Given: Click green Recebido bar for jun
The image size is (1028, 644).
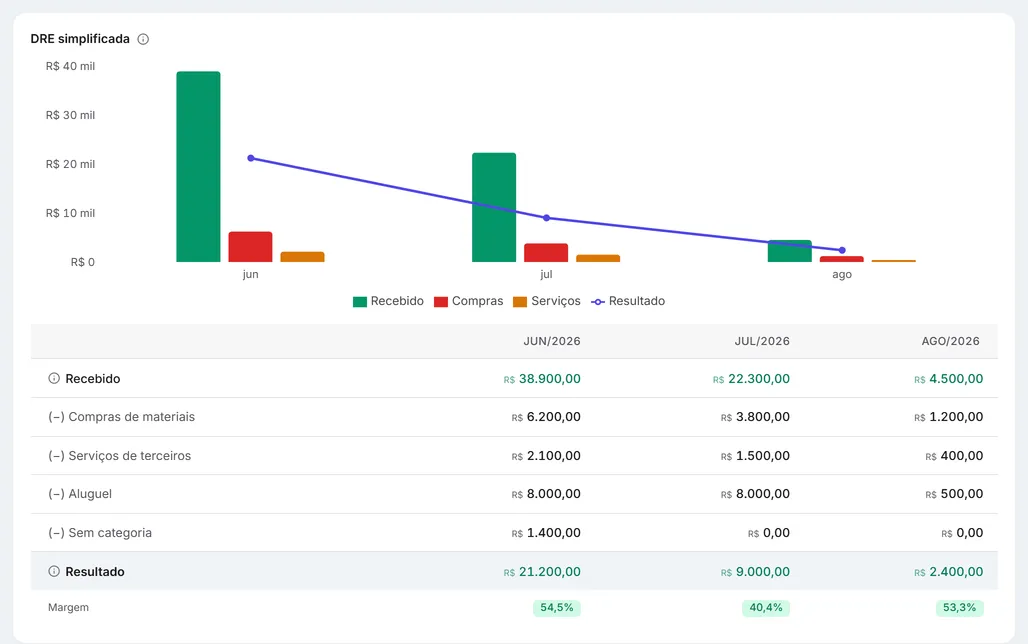Looking at the screenshot, I should pos(198,167).
